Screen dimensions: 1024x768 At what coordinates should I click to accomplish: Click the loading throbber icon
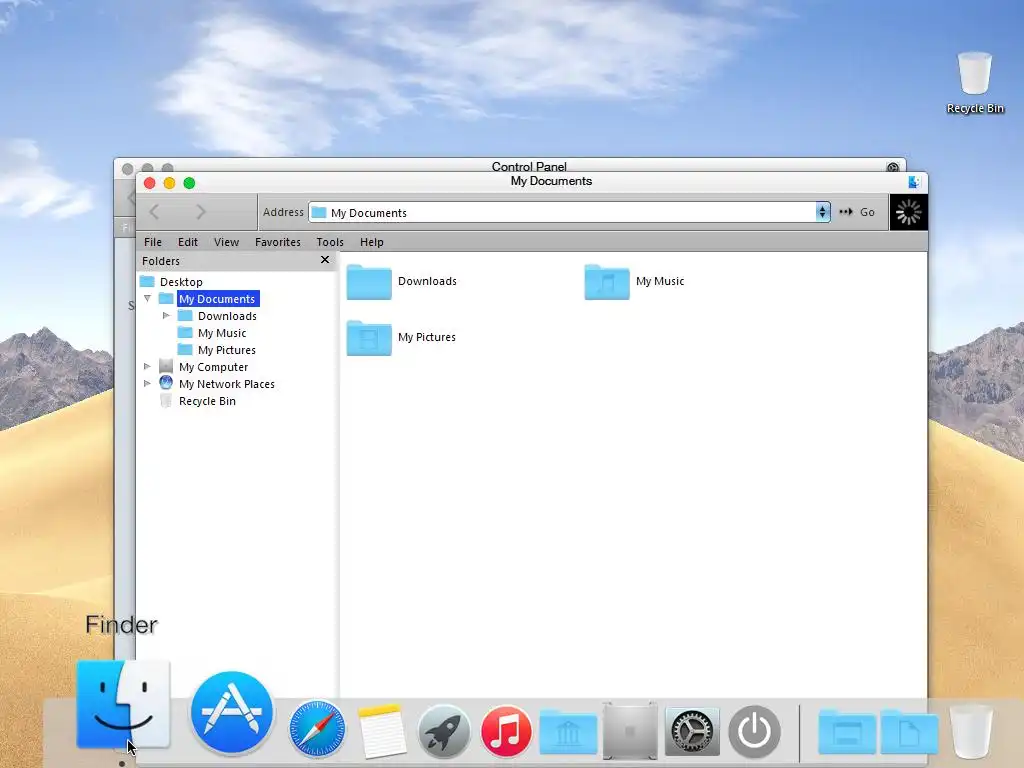tap(908, 212)
